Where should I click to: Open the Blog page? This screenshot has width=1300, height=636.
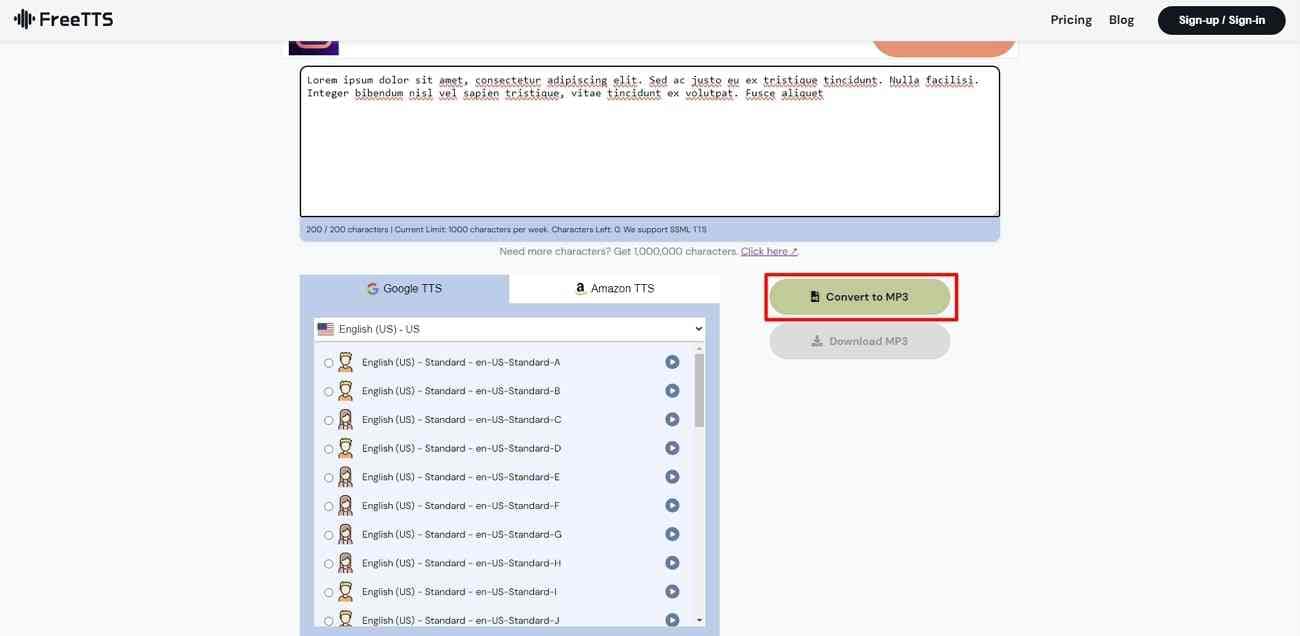[1121, 20]
